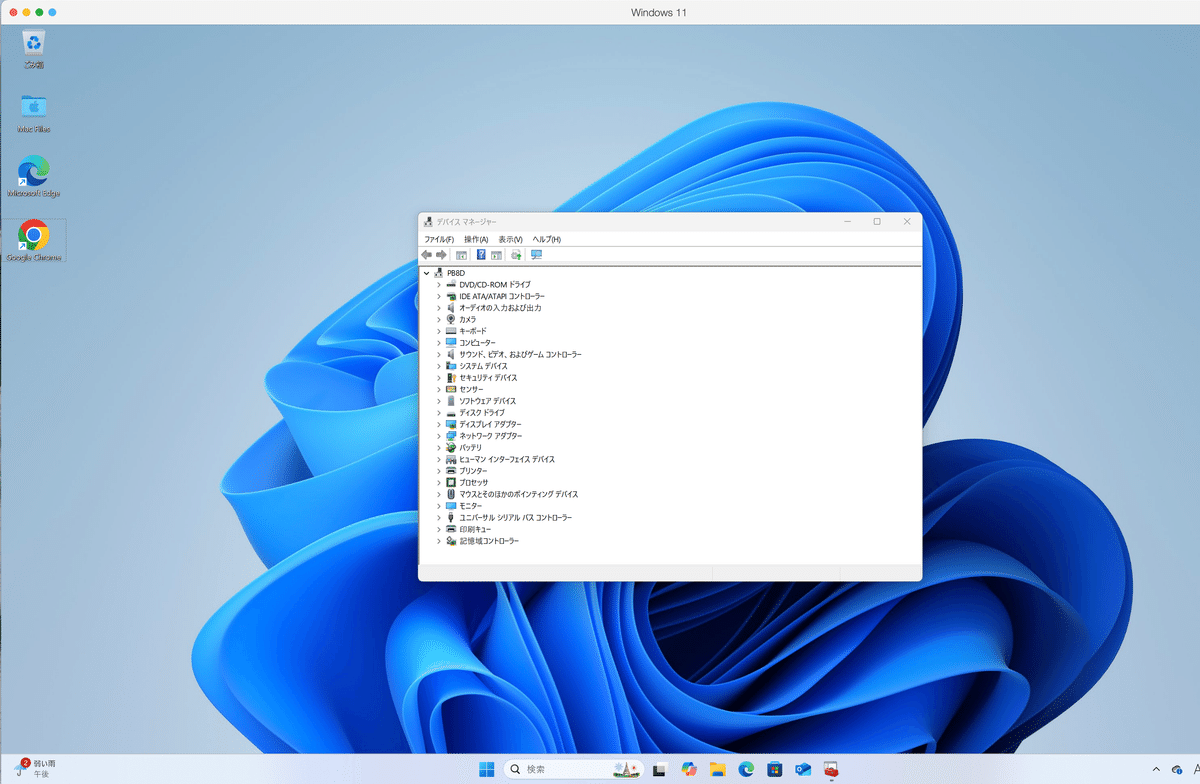Image resolution: width=1200 pixels, height=784 pixels.
Task: Expand ユニバーサル シリアル バス コントローラー
Action: [x=438, y=517]
